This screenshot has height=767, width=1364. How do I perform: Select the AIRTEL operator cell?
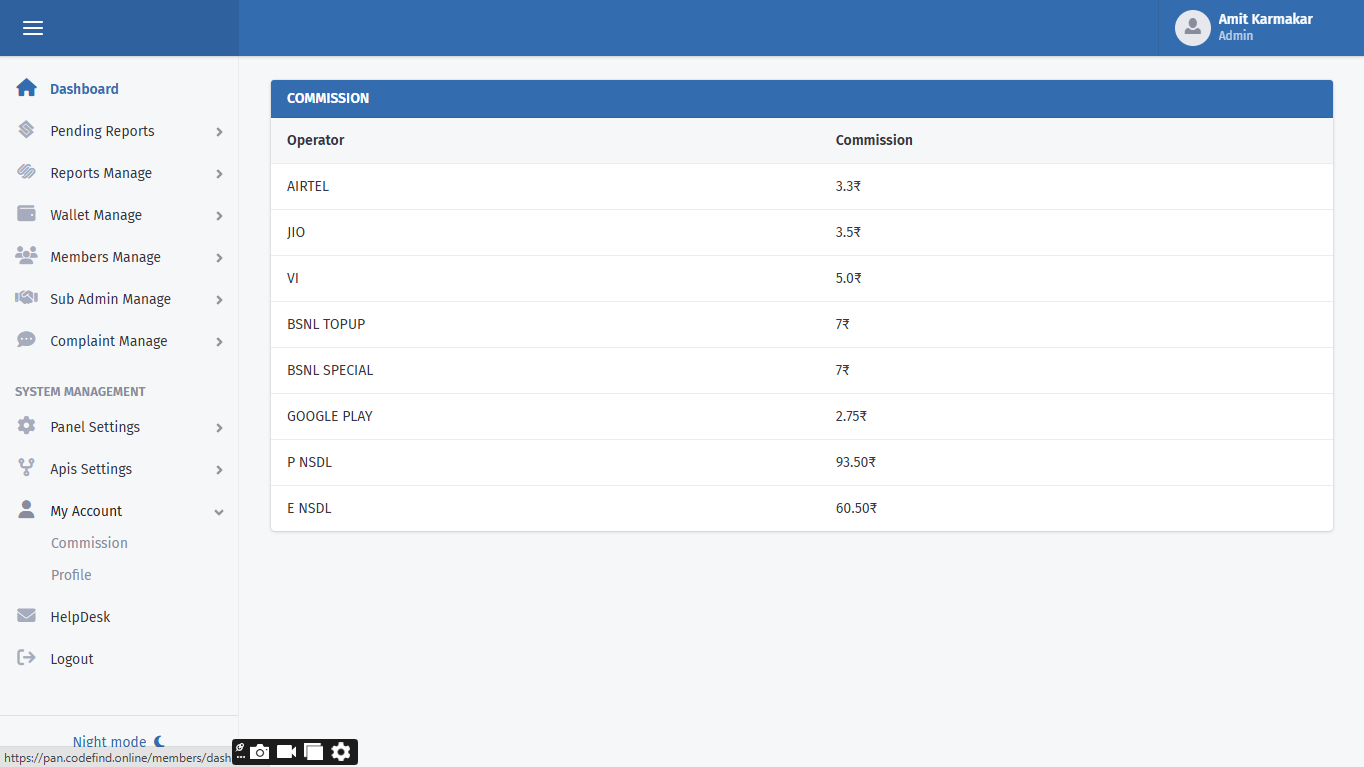point(308,186)
